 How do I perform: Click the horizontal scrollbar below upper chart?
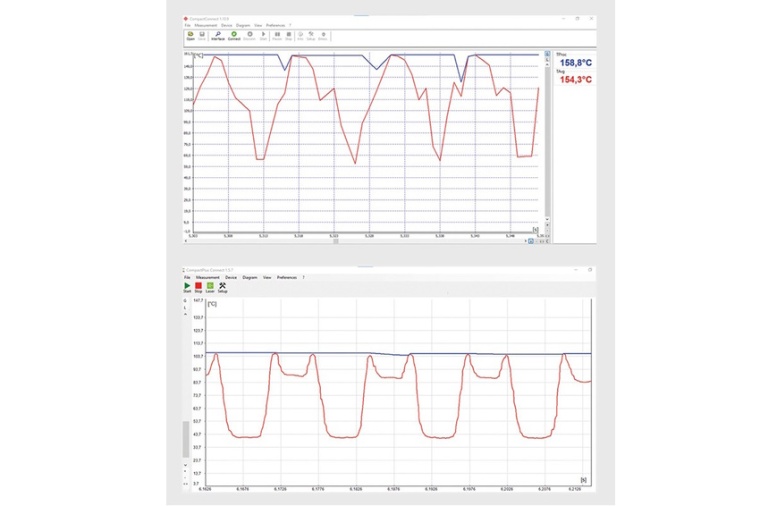(336, 241)
